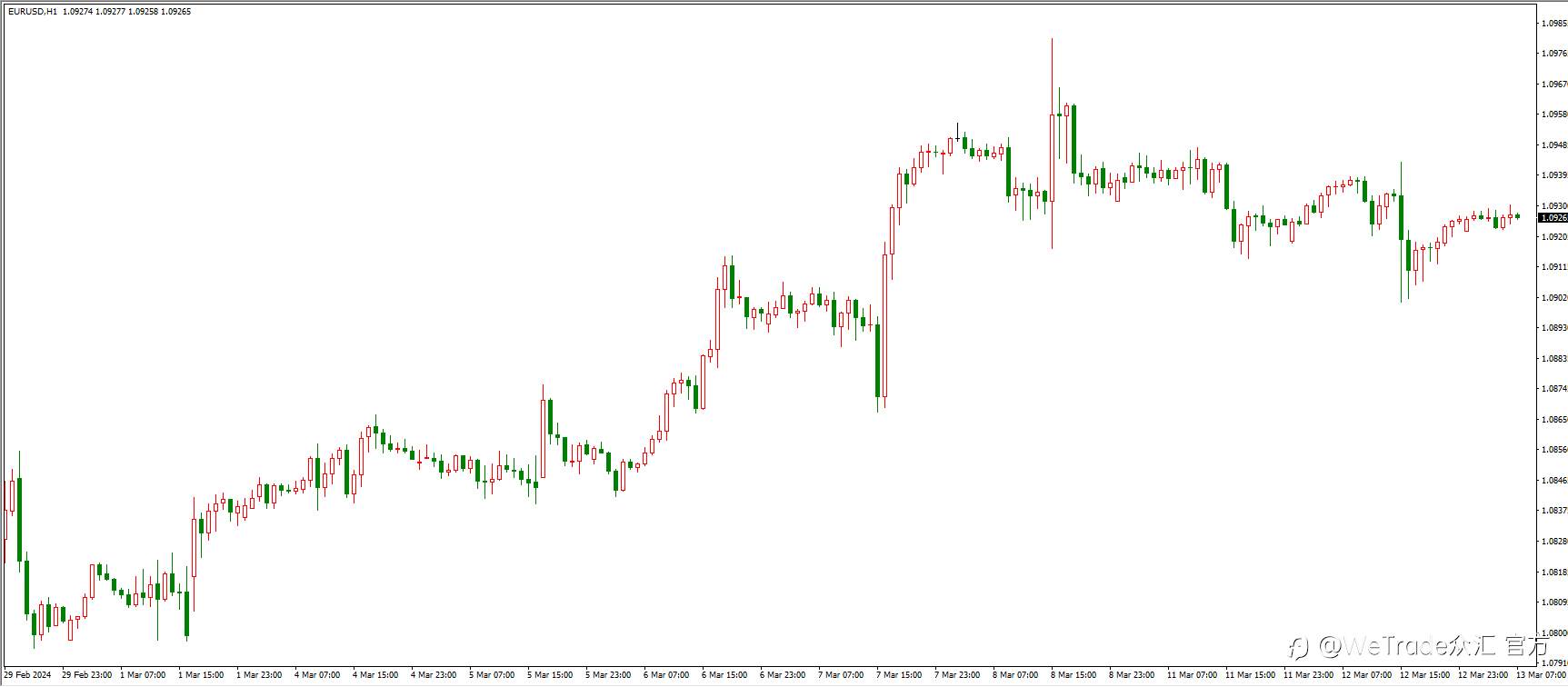Click the 11 Mar 15:00 time label
Image resolution: width=1568 pixels, height=687 pixels.
(x=1250, y=675)
